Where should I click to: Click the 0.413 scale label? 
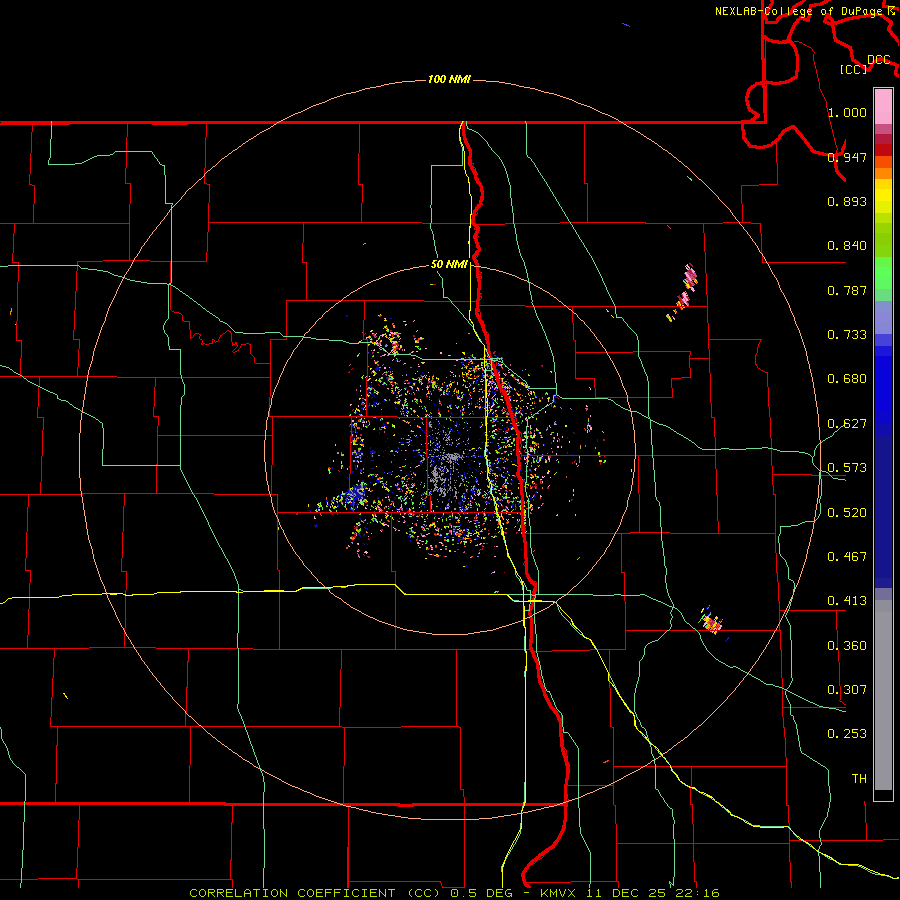[x=847, y=601]
